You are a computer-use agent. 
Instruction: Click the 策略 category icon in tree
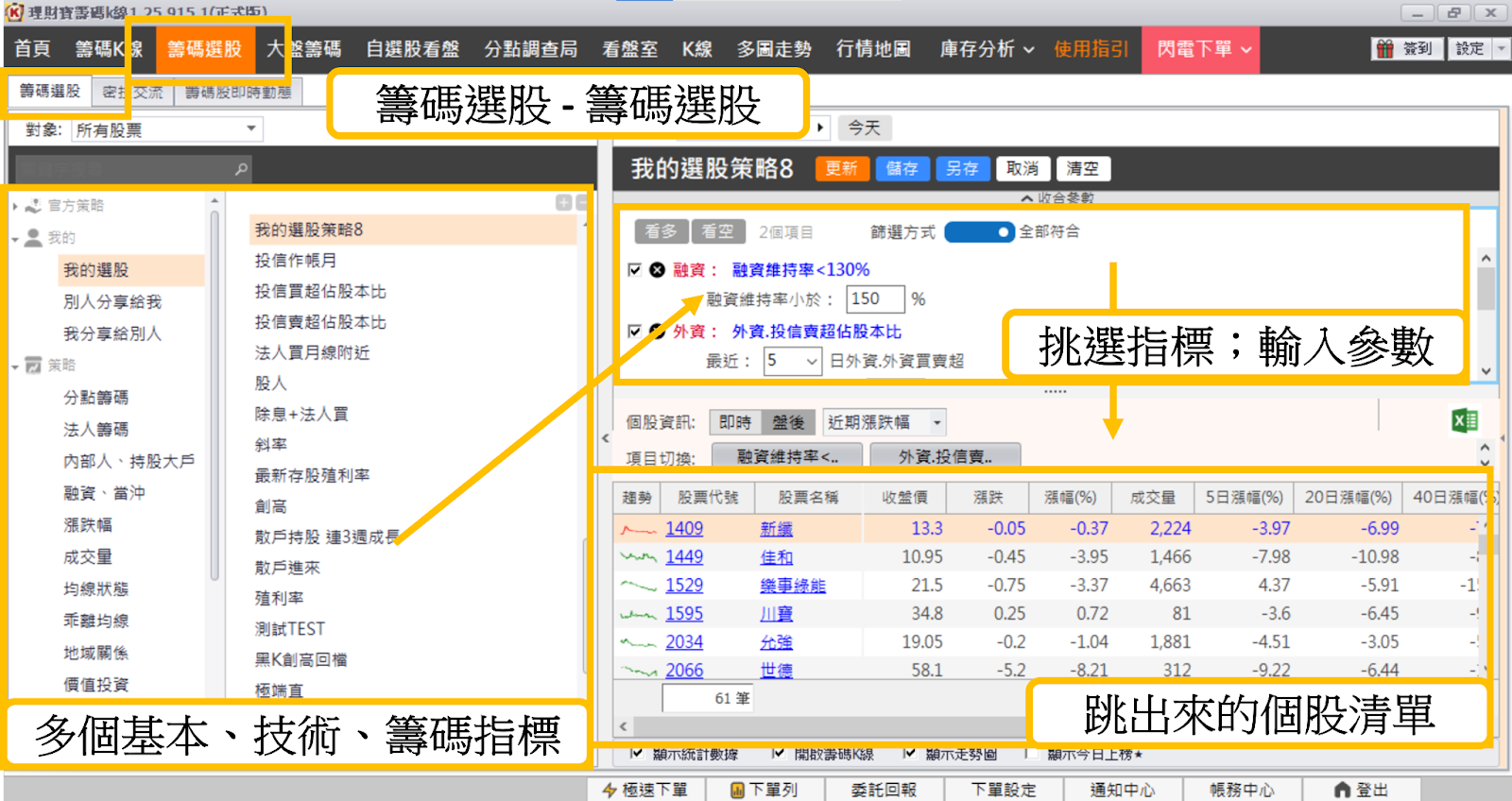[33, 366]
